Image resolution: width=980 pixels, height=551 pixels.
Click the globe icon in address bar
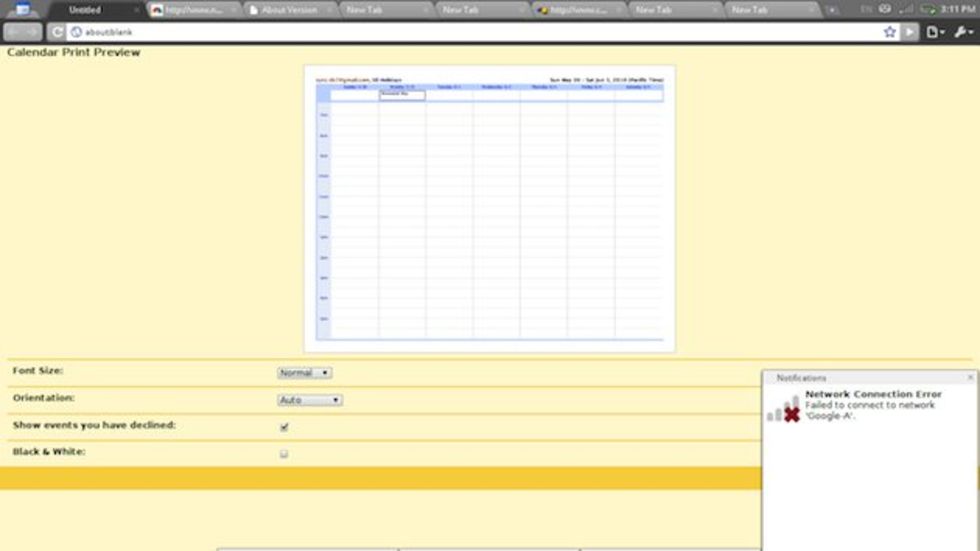pyautogui.click(x=76, y=32)
